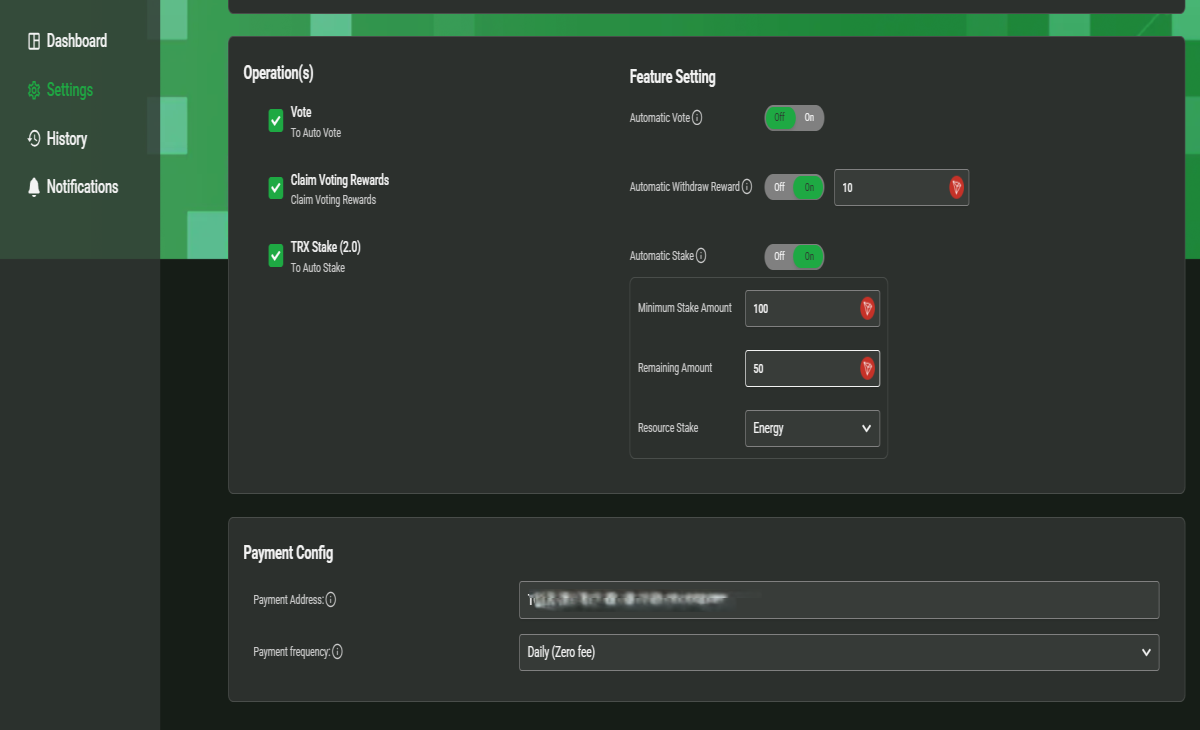
Task: Click the Notifications bell icon
Action: 34,187
